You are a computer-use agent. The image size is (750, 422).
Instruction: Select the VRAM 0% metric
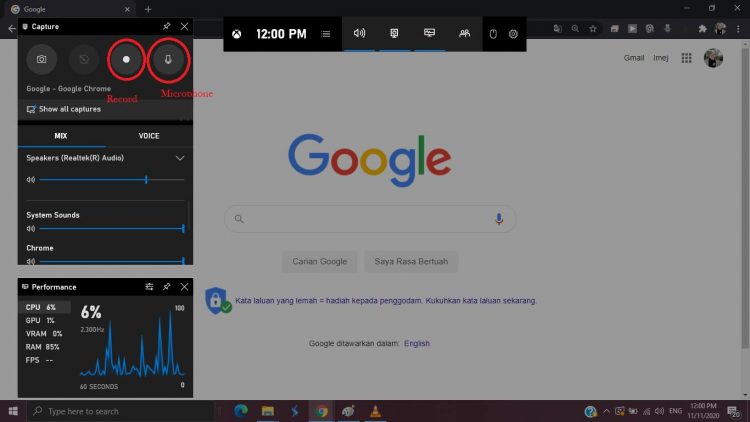tap(44, 333)
